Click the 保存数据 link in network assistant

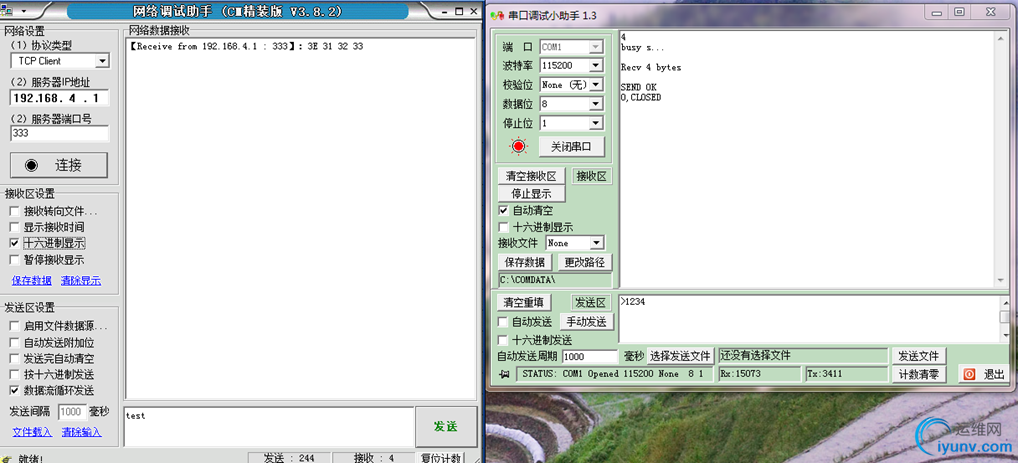(32, 281)
